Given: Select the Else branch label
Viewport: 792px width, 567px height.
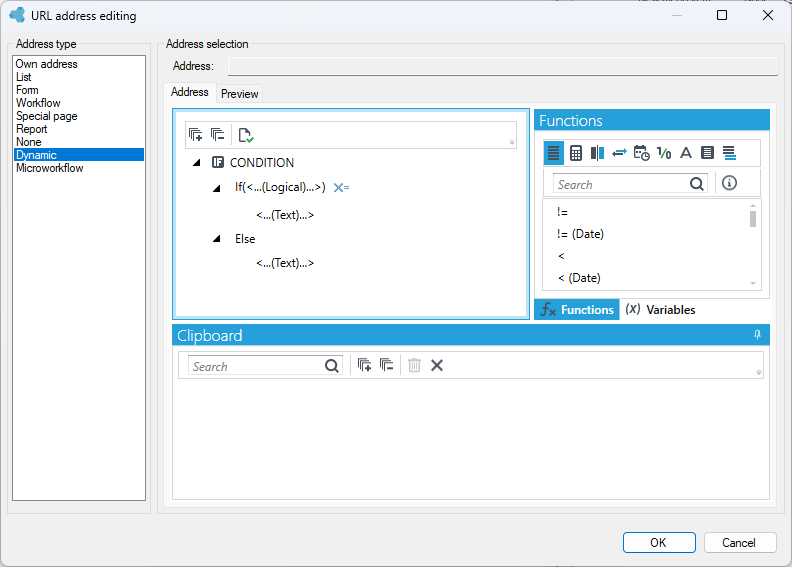Looking at the screenshot, I should [x=245, y=239].
